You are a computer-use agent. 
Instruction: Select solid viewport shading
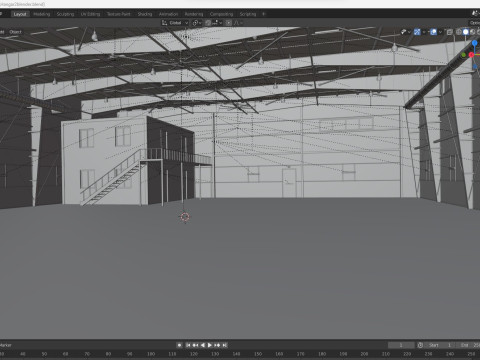(466, 32)
